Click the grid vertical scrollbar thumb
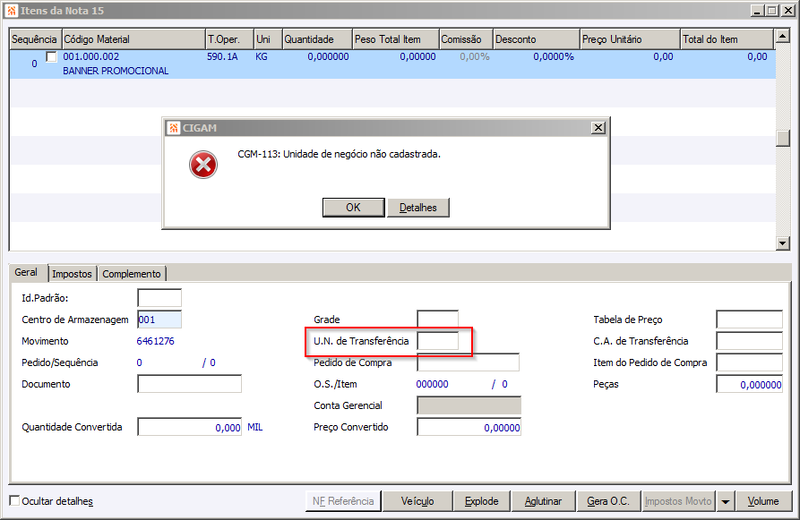 click(783, 138)
